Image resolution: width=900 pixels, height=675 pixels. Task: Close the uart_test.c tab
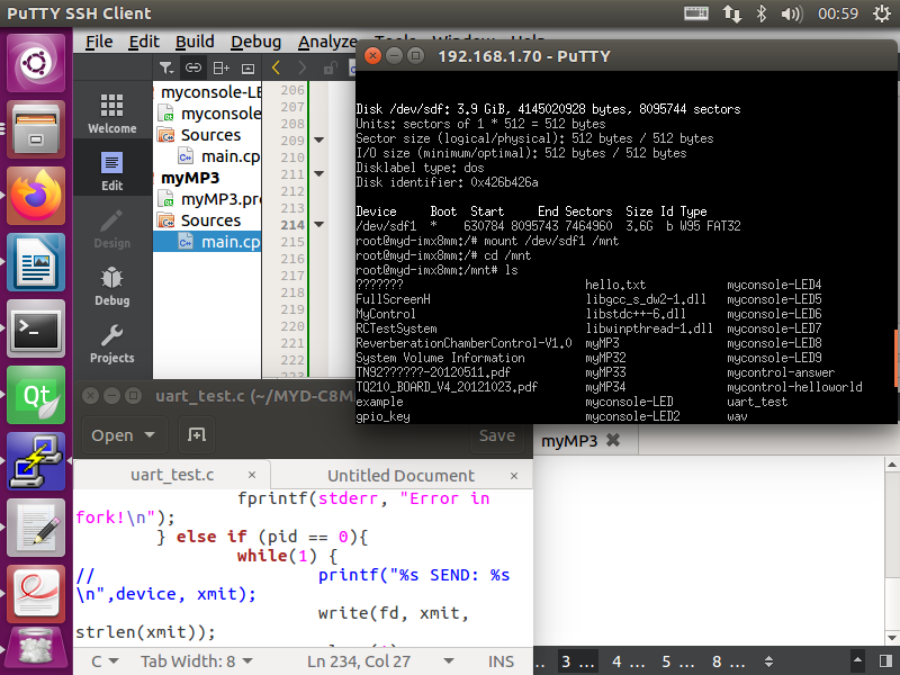coord(251,475)
